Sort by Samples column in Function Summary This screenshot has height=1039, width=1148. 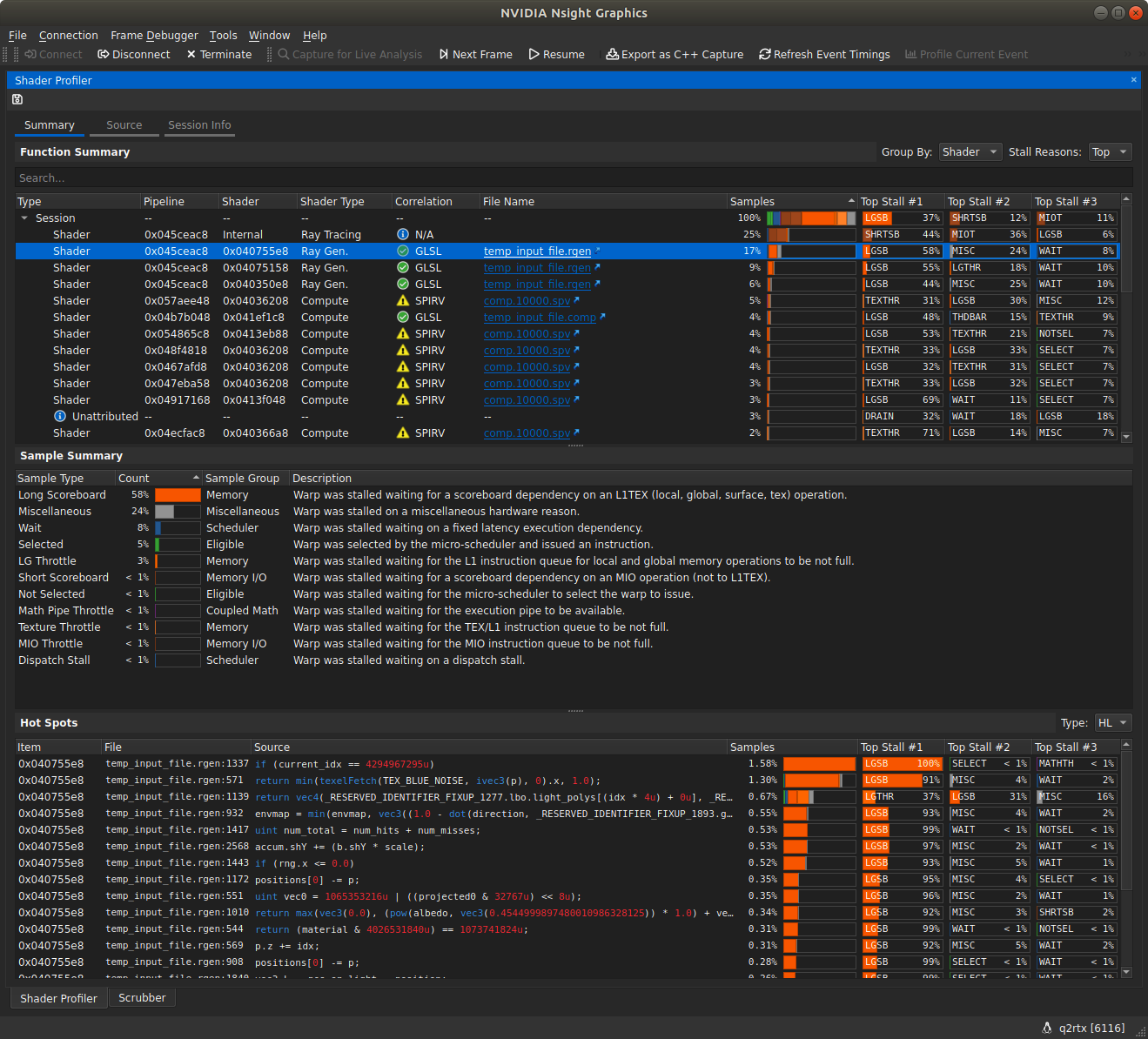click(x=792, y=201)
